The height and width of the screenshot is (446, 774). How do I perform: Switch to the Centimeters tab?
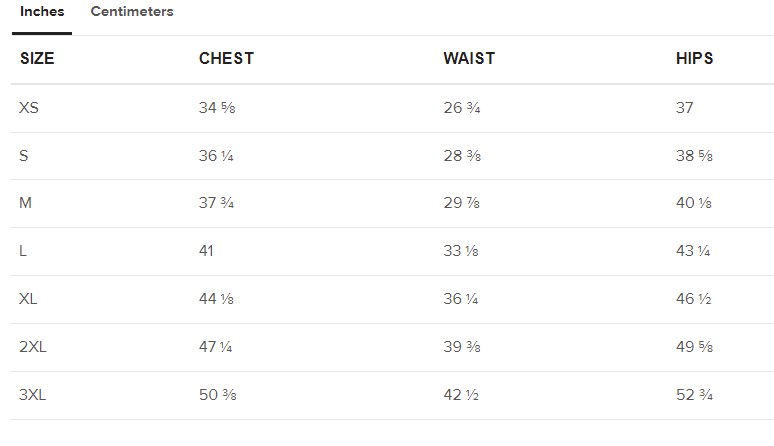pyautogui.click(x=131, y=12)
